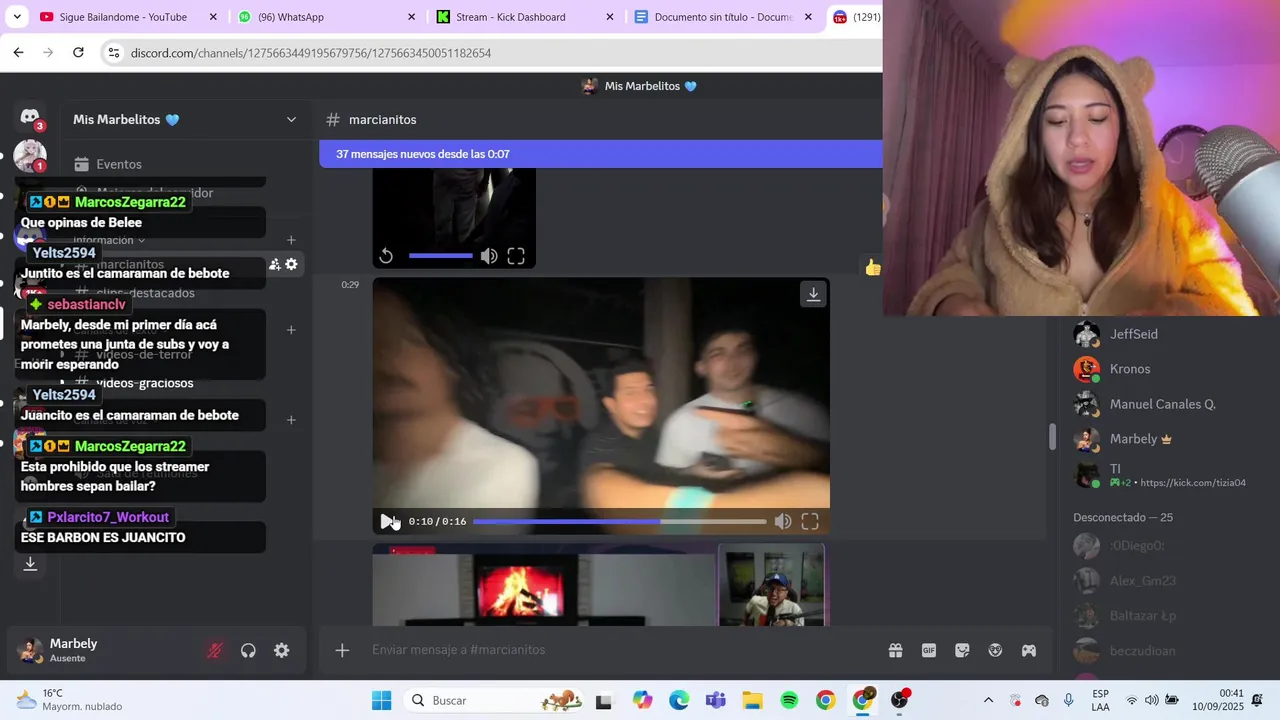Go back in the browser
The width and height of the screenshot is (1280, 720).
(x=18, y=53)
